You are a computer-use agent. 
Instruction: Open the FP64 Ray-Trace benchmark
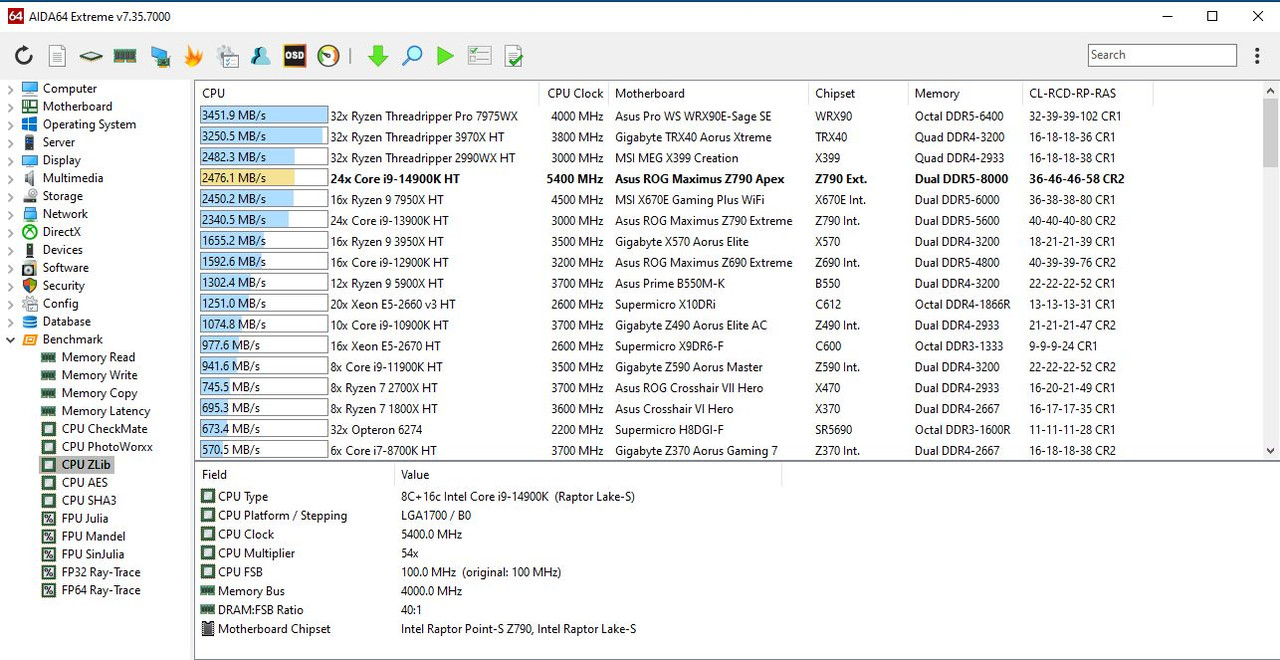[101, 591]
